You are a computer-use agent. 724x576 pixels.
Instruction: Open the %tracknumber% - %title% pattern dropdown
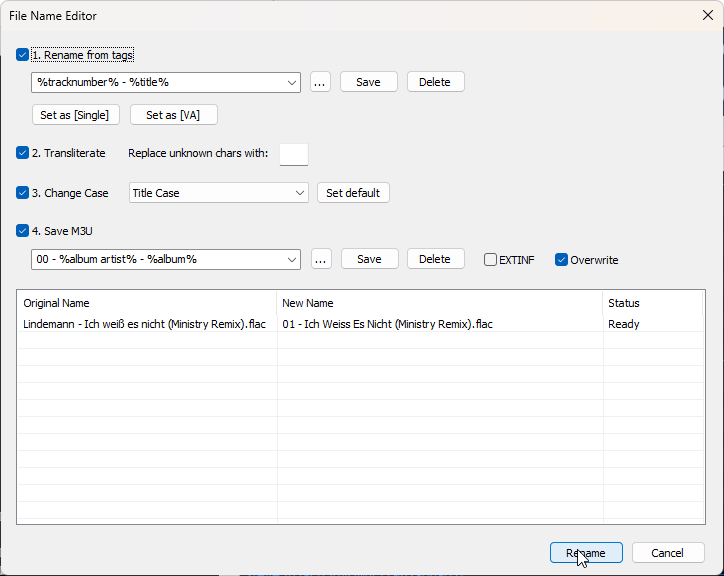point(291,83)
